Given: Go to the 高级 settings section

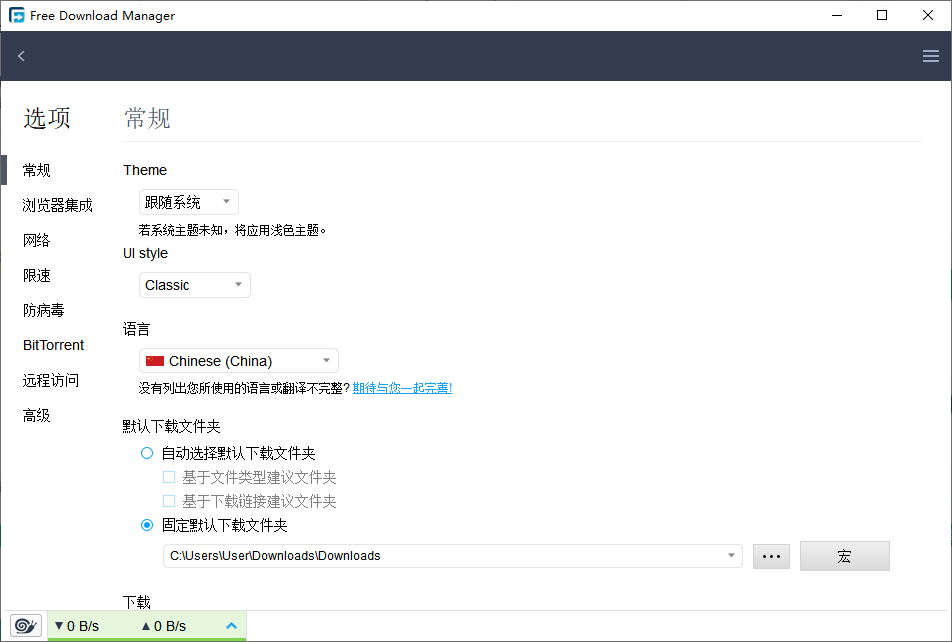Looking at the screenshot, I should point(36,415).
